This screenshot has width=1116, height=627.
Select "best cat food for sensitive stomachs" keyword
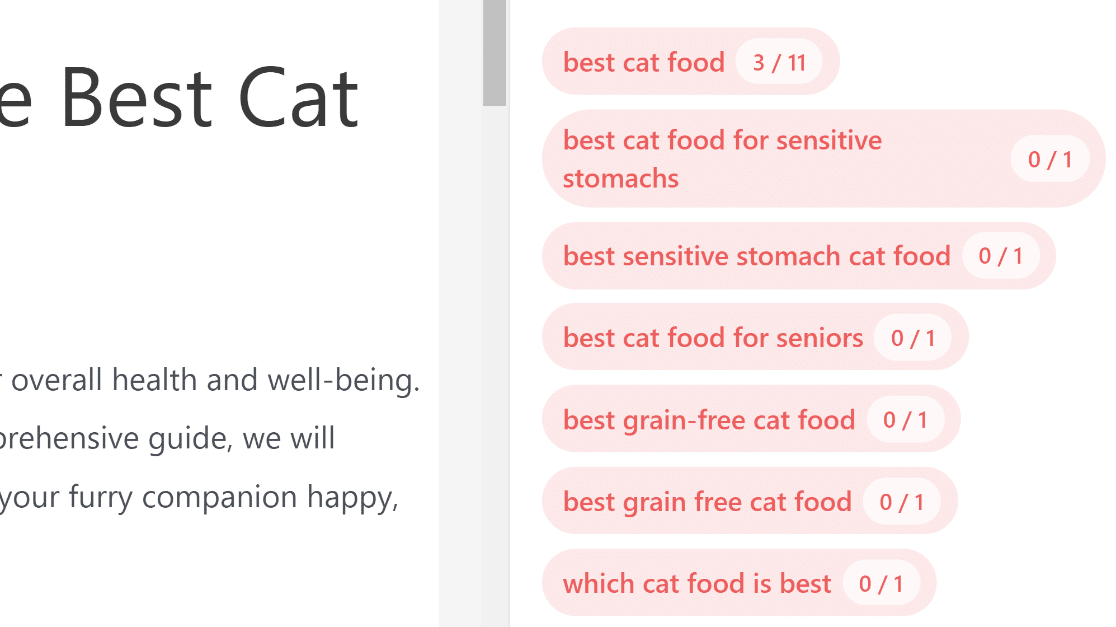(x=722, y=159)
